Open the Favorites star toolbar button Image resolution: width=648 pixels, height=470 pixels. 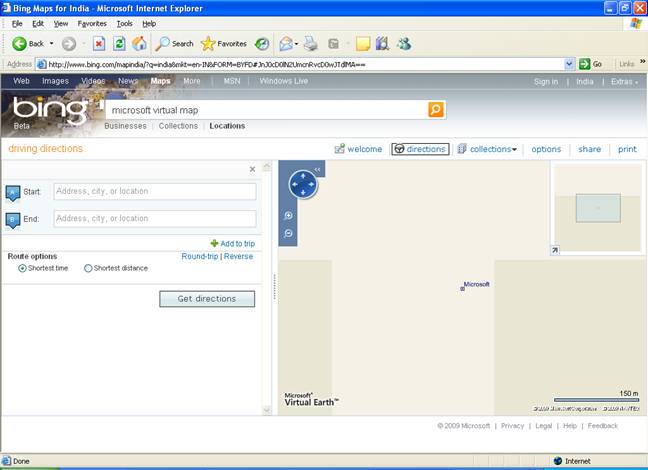(224, 43)
